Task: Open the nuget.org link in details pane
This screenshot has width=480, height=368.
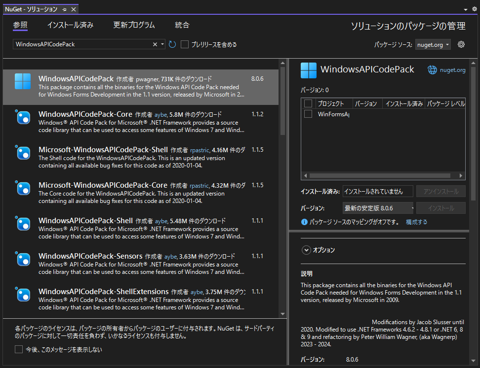Action: 452,70
